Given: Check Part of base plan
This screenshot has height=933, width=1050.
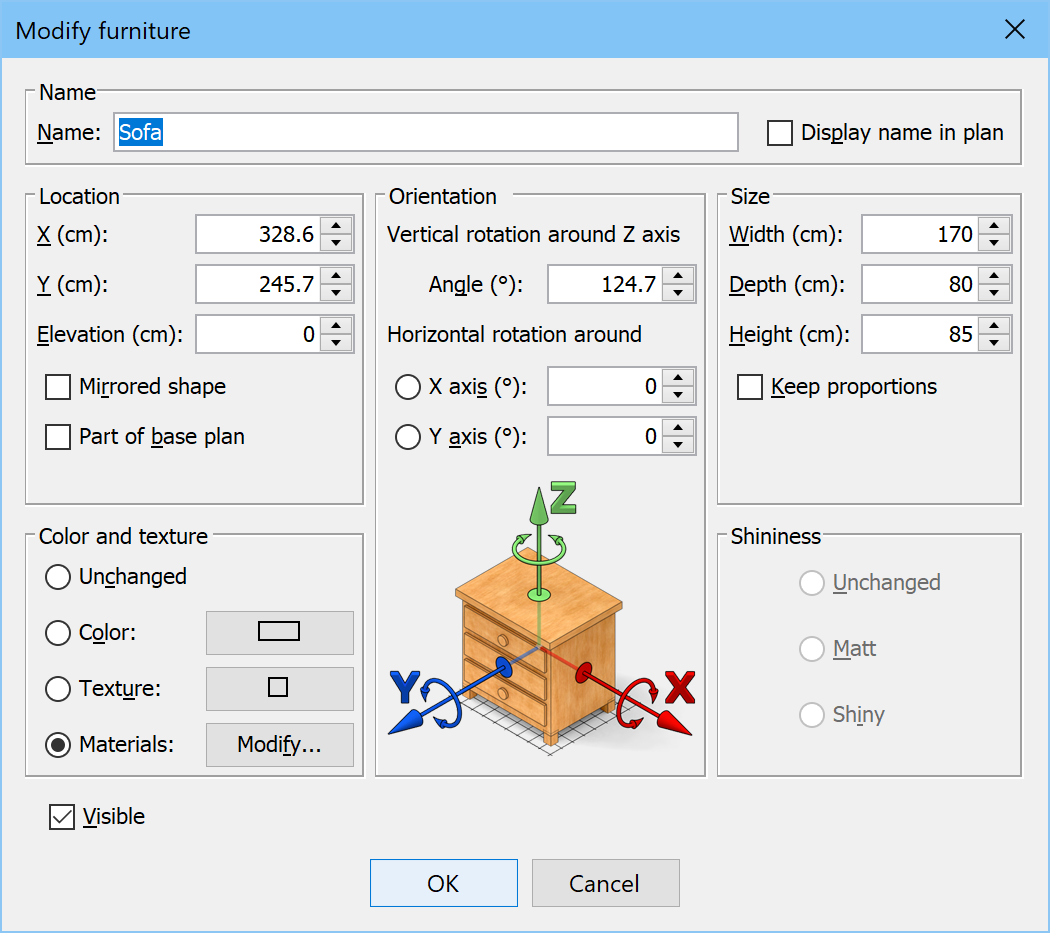Looking at the screenshot, I should (x=58, y=437).
